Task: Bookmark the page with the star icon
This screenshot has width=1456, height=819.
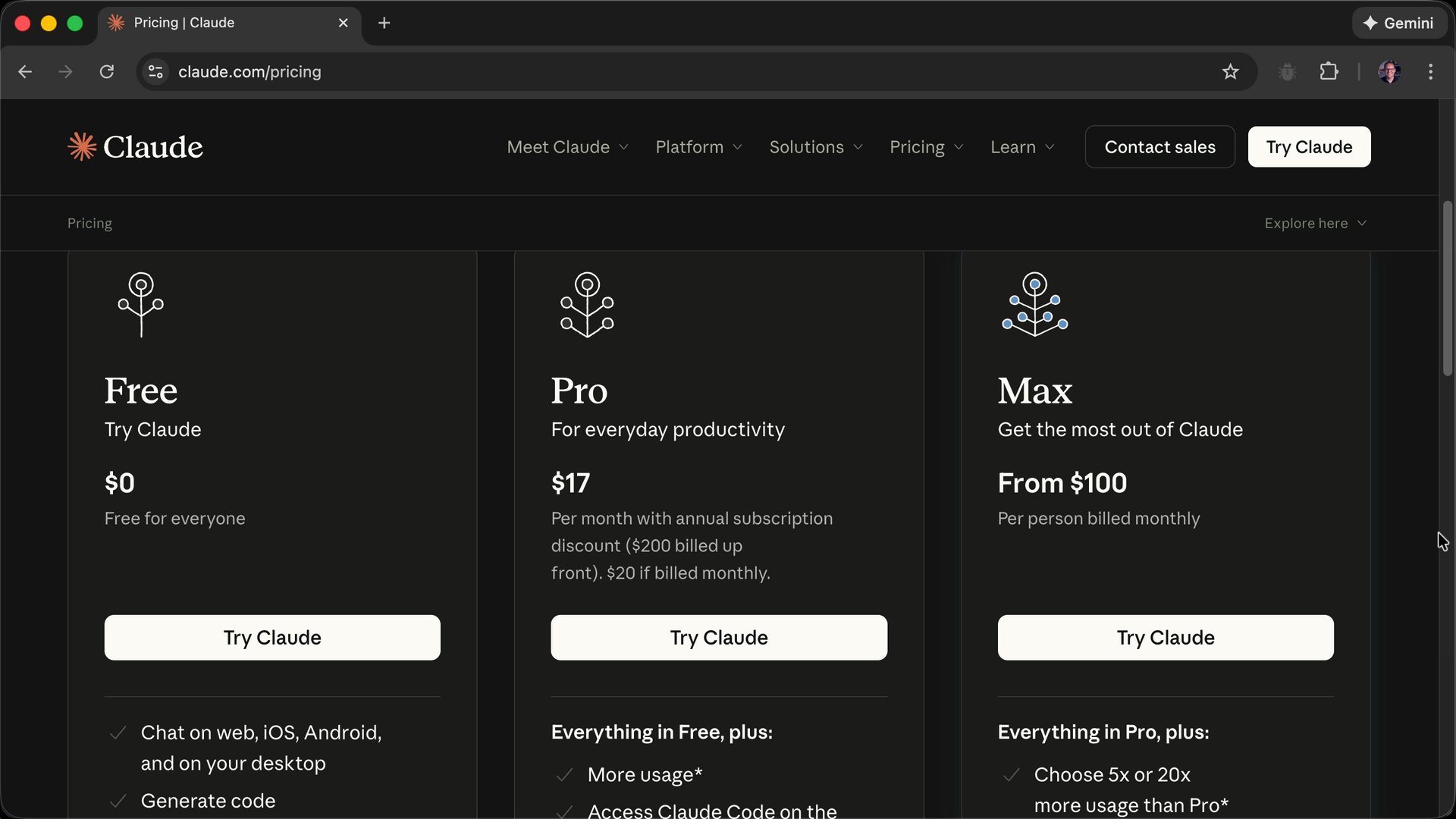Action: 1231,71
